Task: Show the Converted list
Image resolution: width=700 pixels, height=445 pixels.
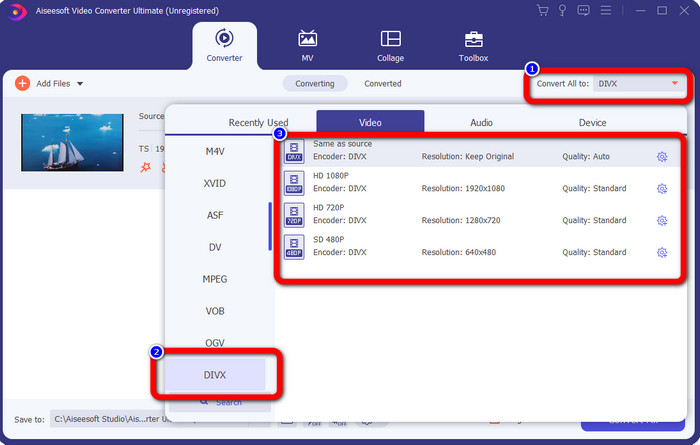Action: click(x=383, y=84)
